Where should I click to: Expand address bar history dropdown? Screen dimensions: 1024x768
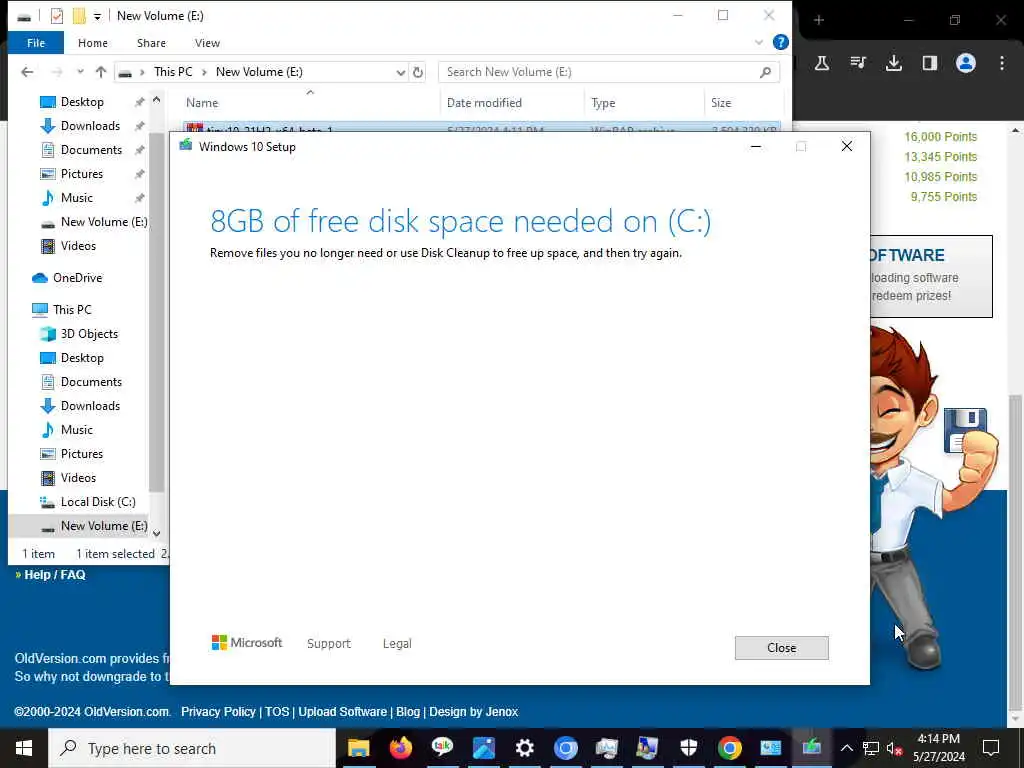click(x=400, y=72)
